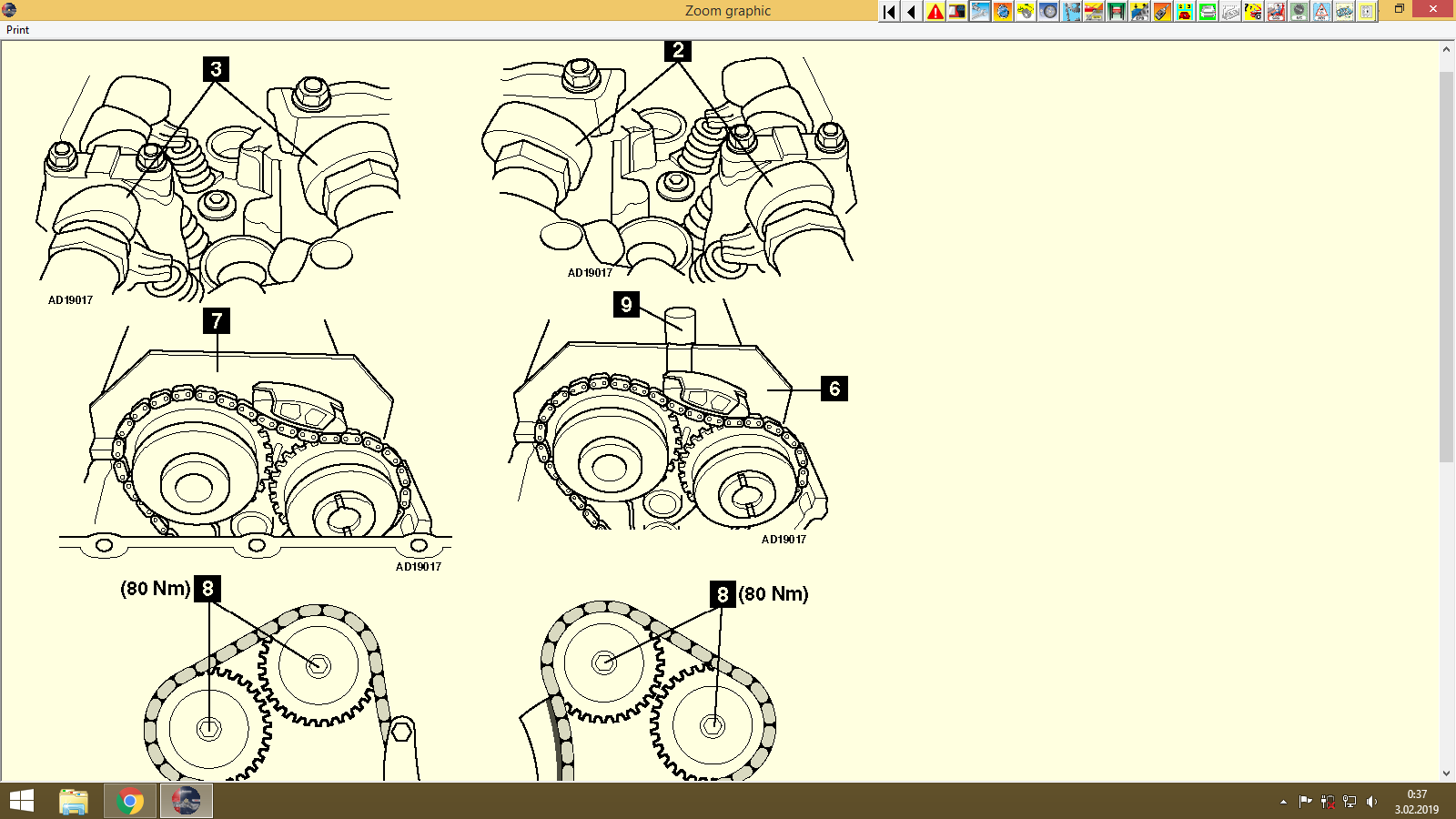Open the volume control from the taskbar
Viewport: 1456px width, 819px height.
1374,802
